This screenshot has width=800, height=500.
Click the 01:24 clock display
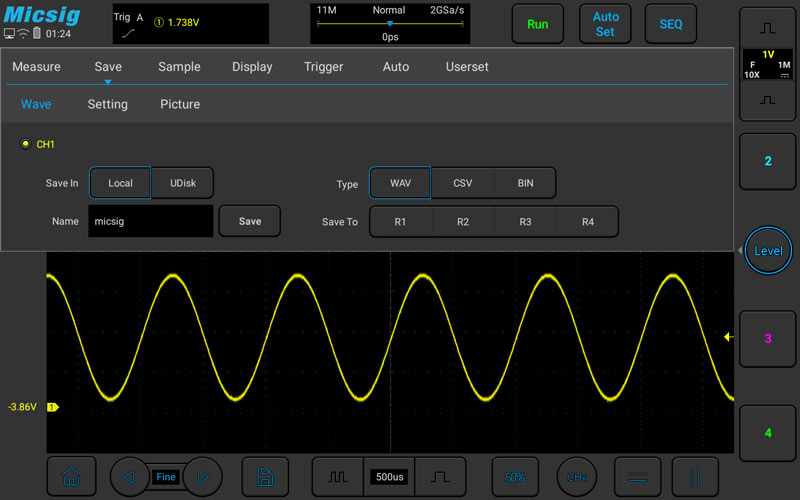58,34
